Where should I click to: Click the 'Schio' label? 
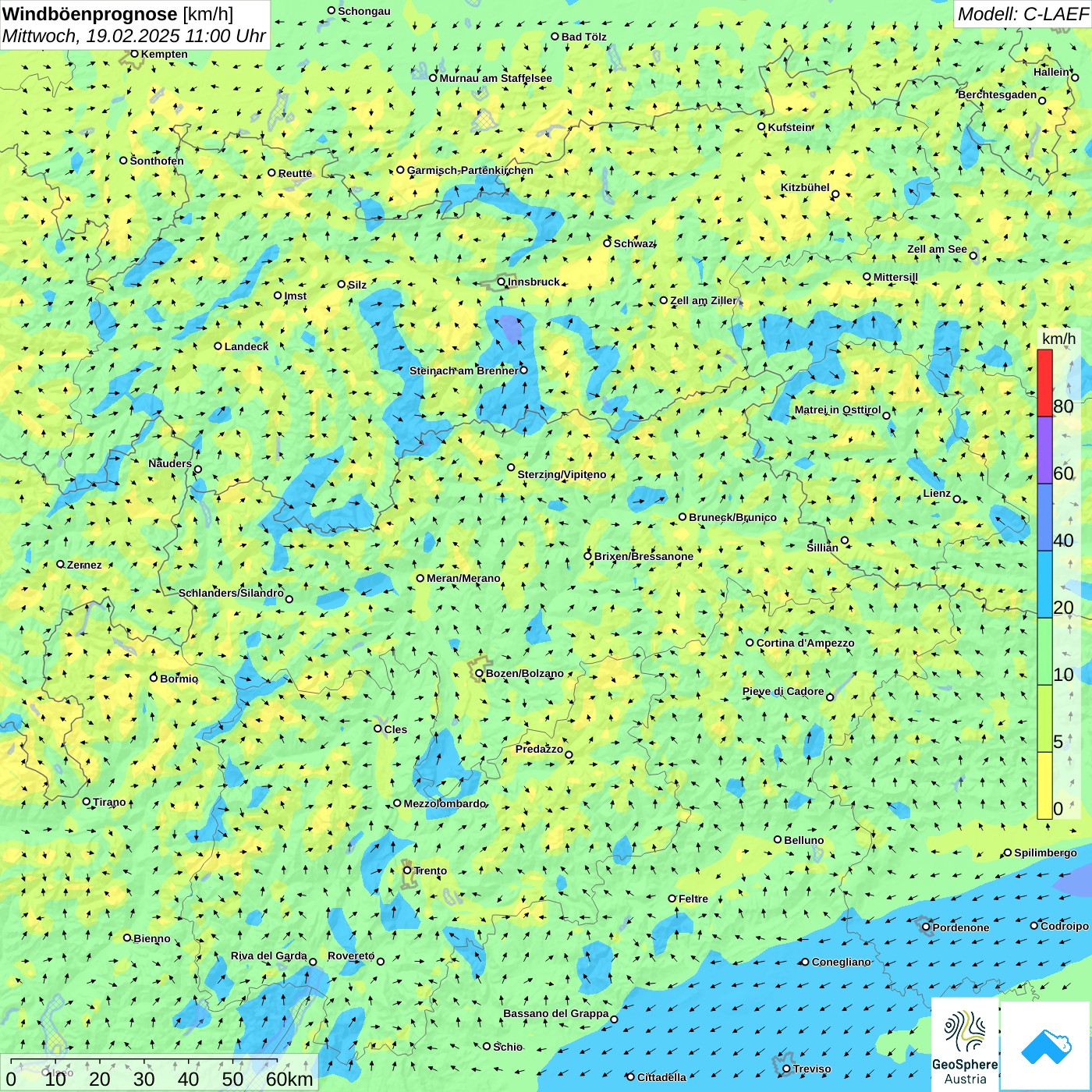pos(508,1047)
